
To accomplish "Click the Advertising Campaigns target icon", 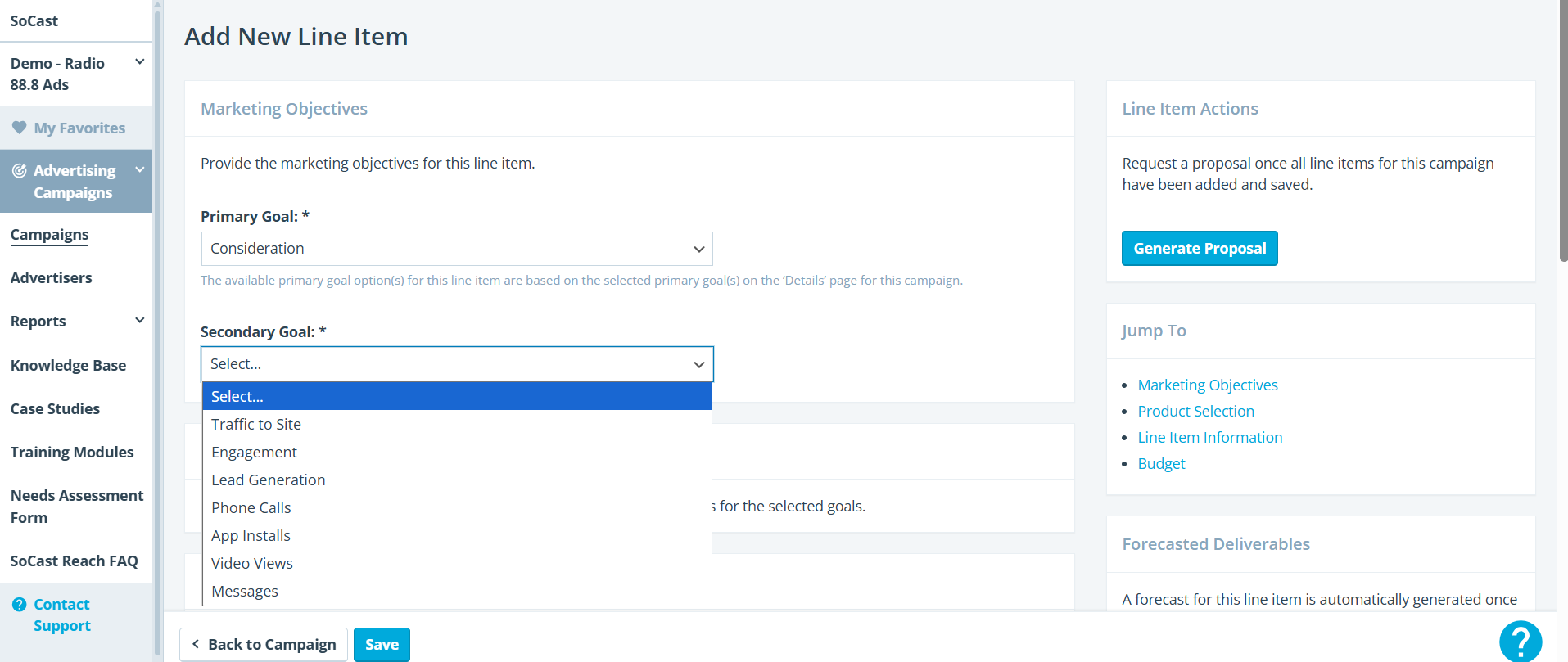I will (20, 171).
